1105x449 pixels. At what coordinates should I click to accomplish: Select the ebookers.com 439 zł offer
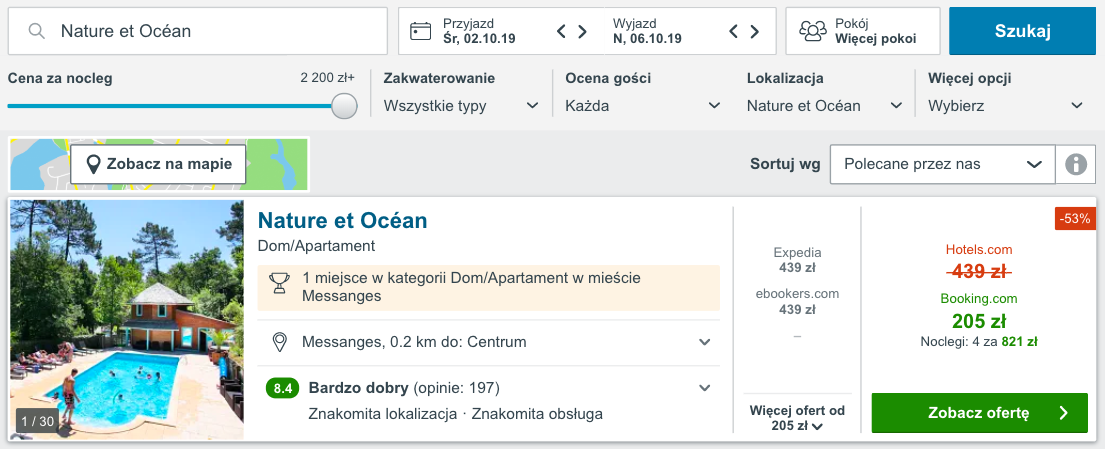click(x=797, y=302)
